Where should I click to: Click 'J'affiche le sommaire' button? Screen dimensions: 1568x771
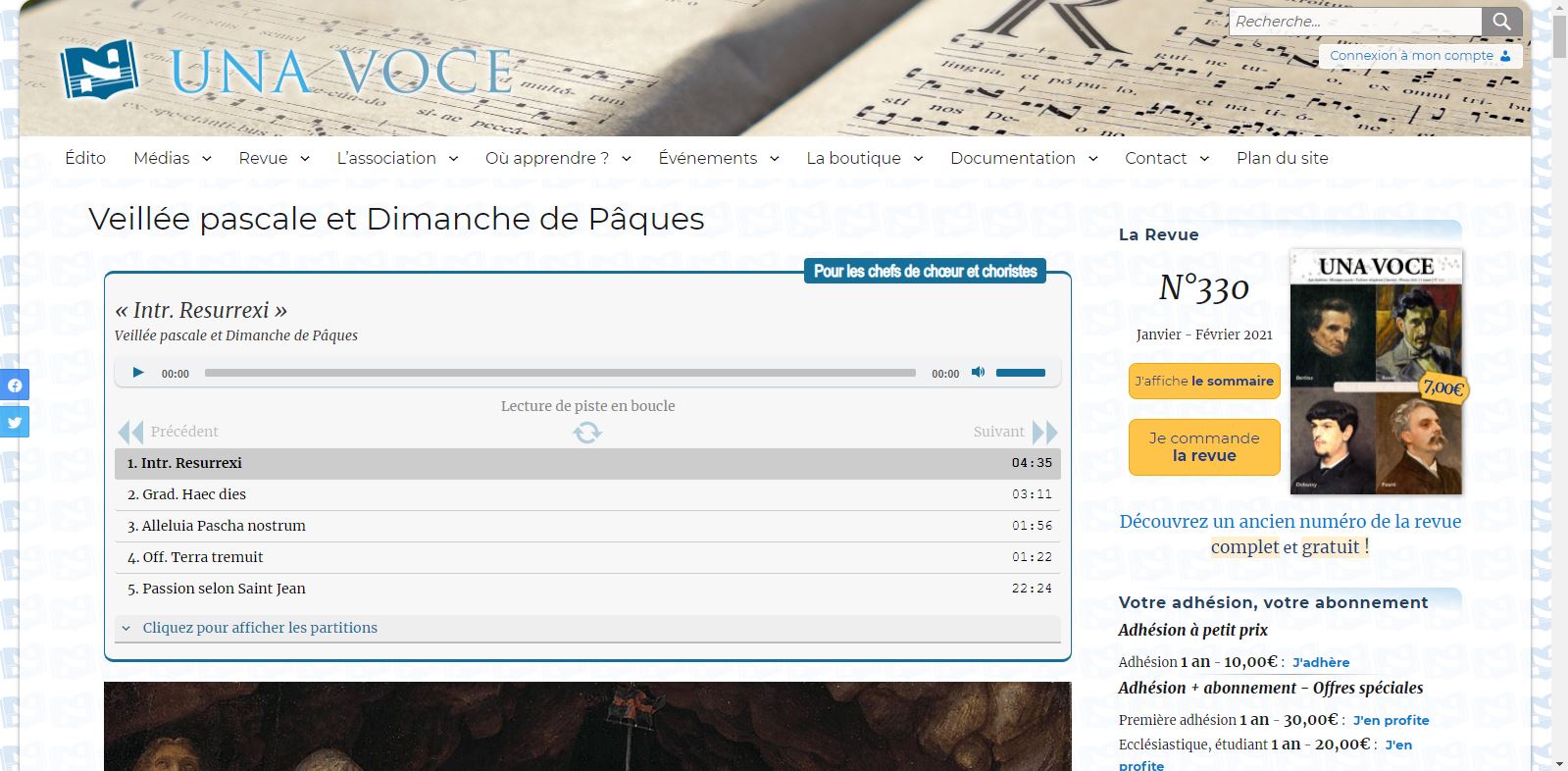[x=1204, y=381]
